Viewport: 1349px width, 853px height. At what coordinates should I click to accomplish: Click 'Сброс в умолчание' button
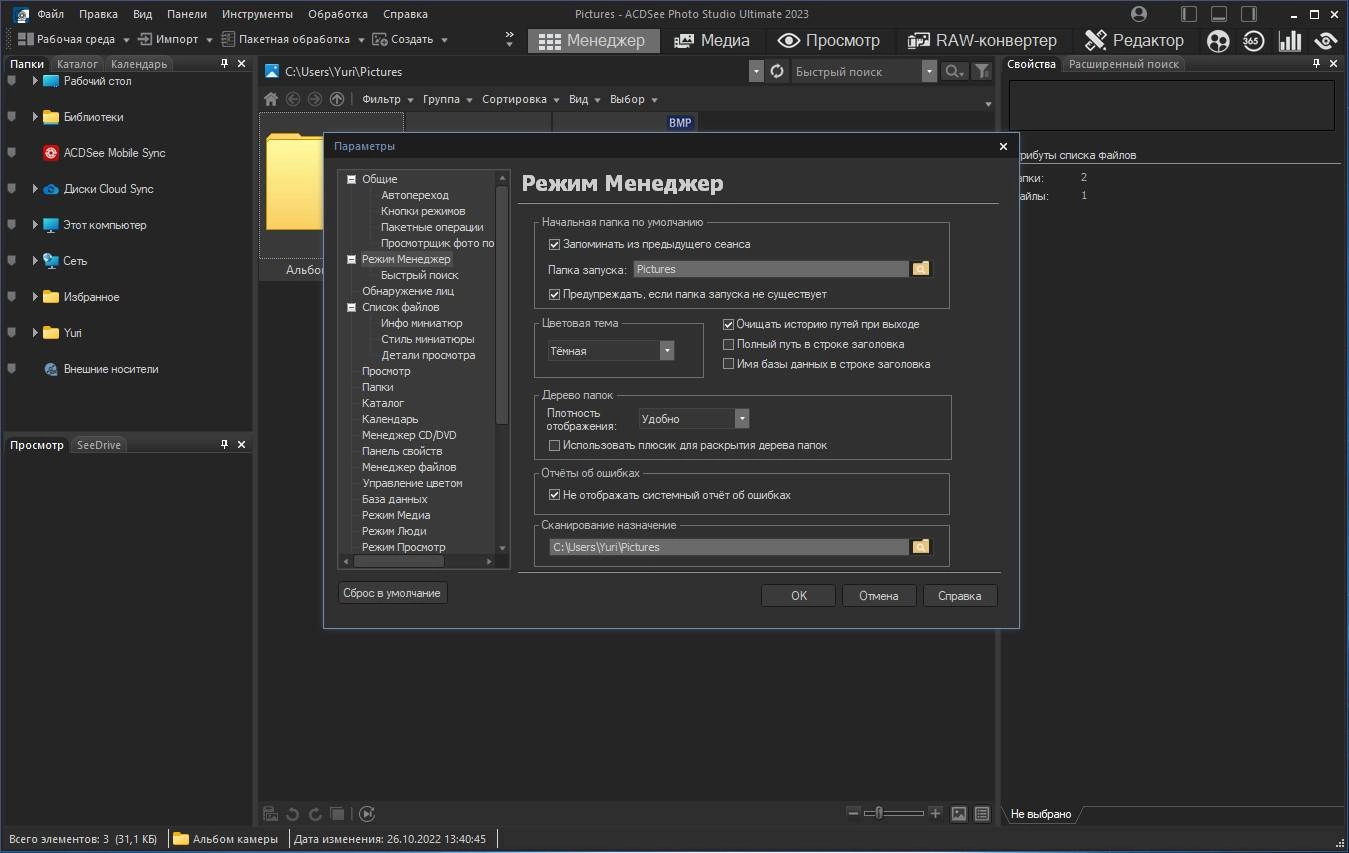pos(392,593)
